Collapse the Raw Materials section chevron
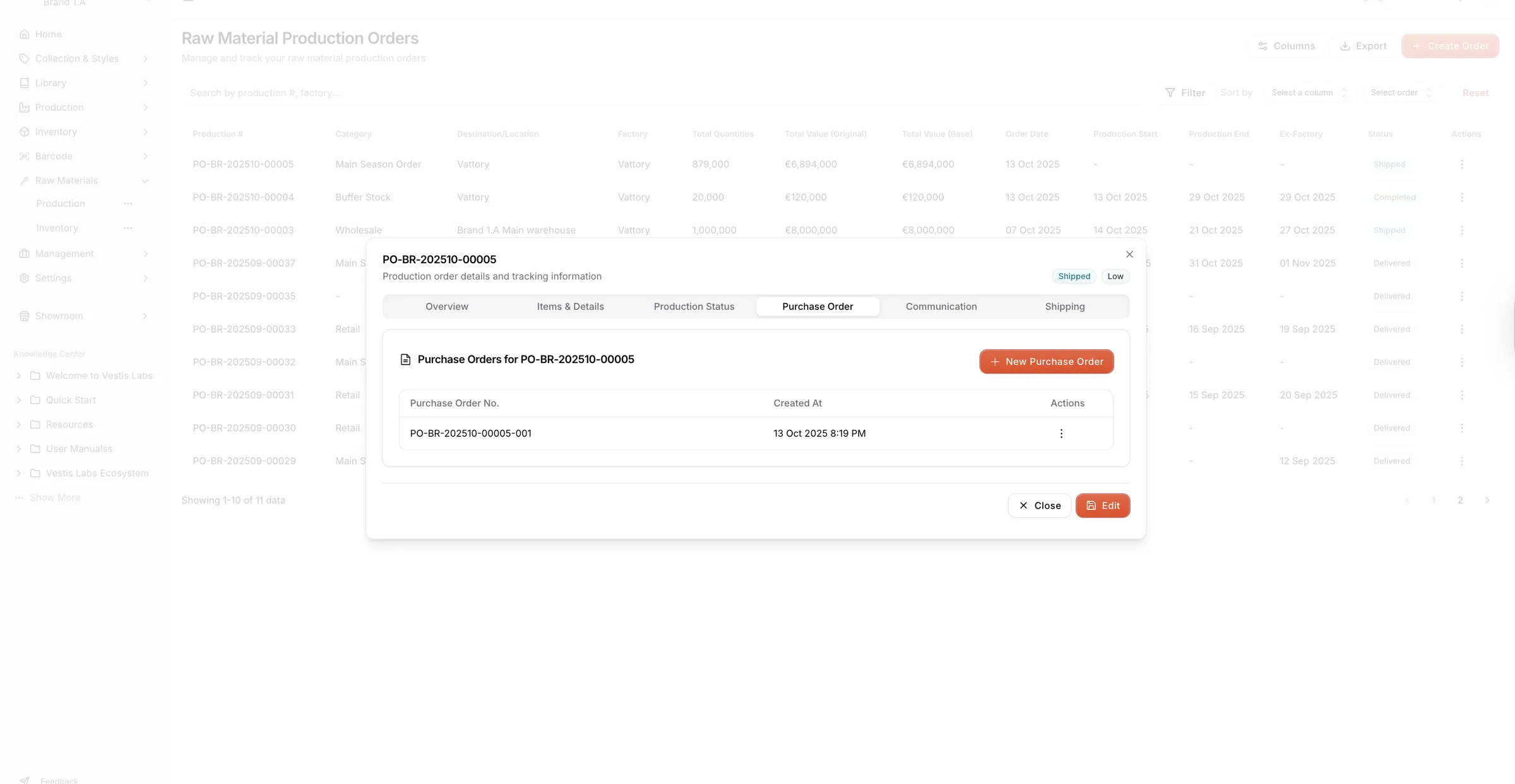The width and height of the screenshot is (1515, 784). coord(145,181)
